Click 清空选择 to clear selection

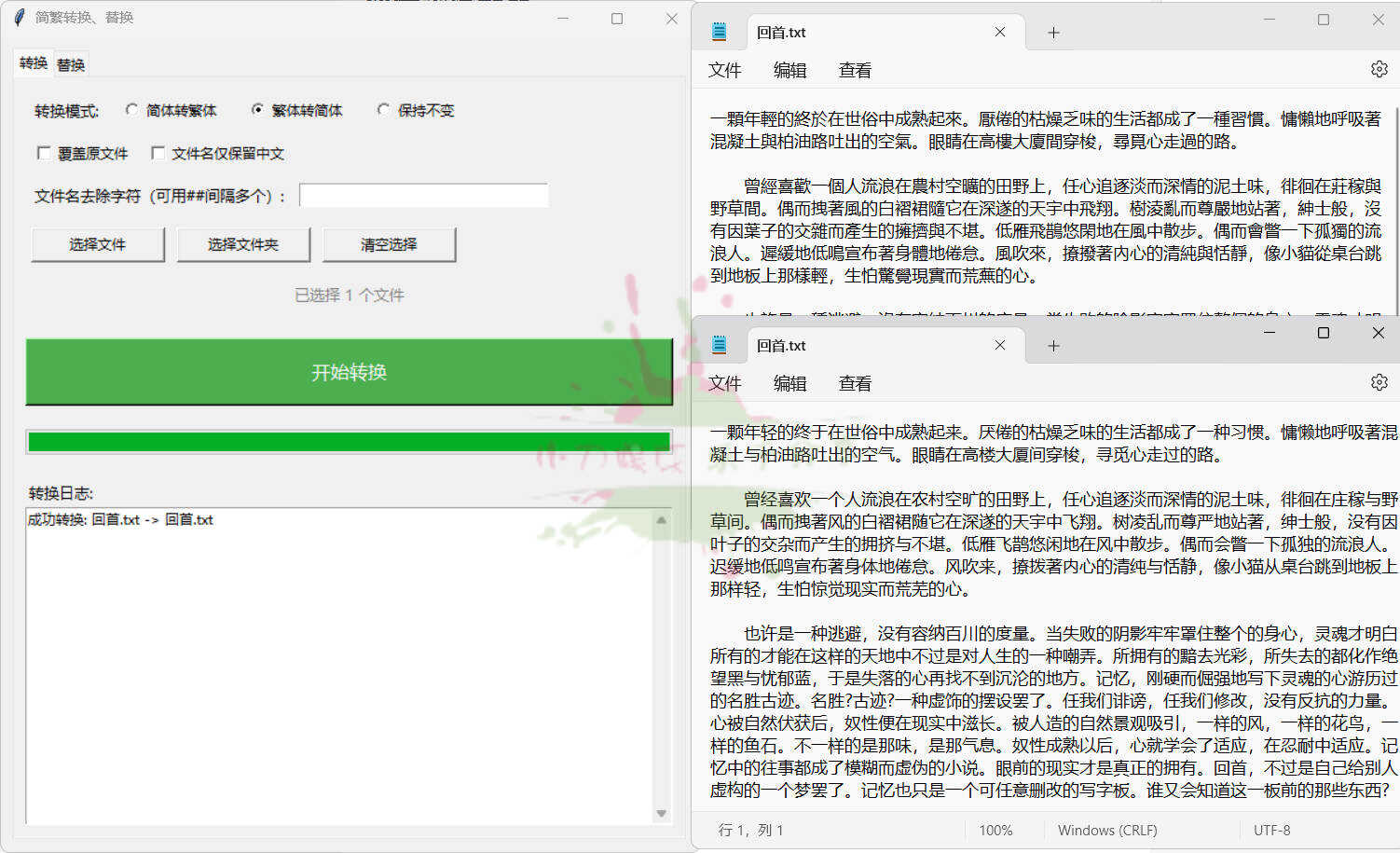coord(389,244)
